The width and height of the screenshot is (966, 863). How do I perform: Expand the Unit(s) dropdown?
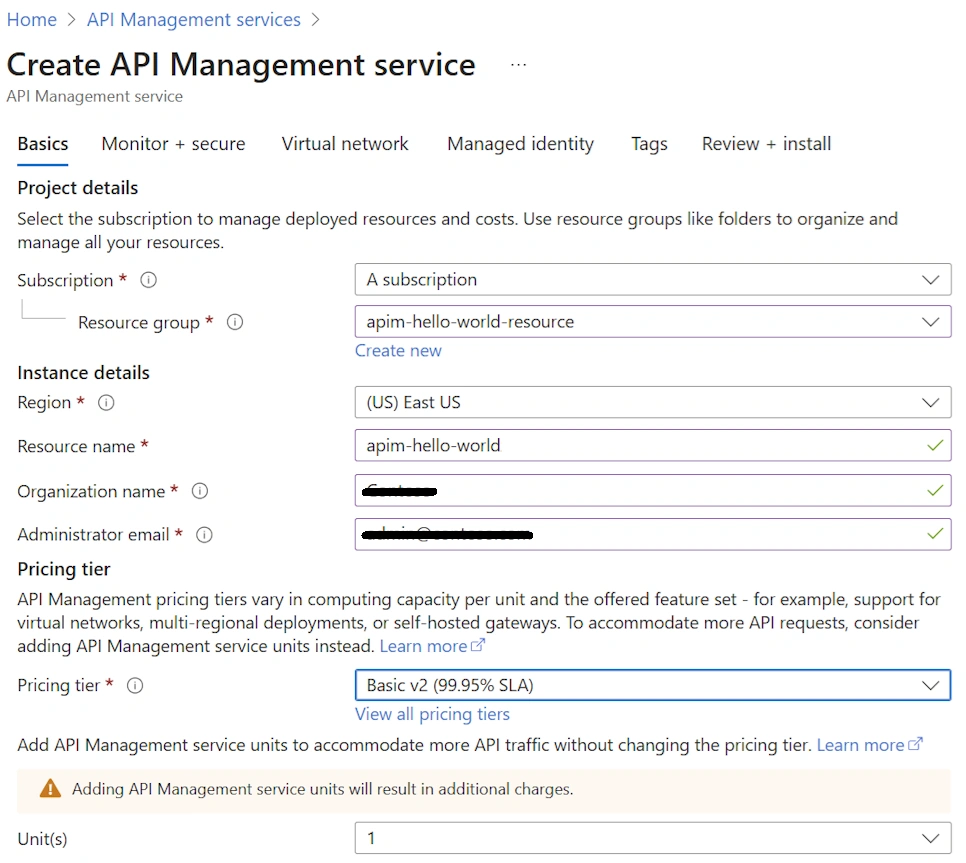[x=653, y=838]
